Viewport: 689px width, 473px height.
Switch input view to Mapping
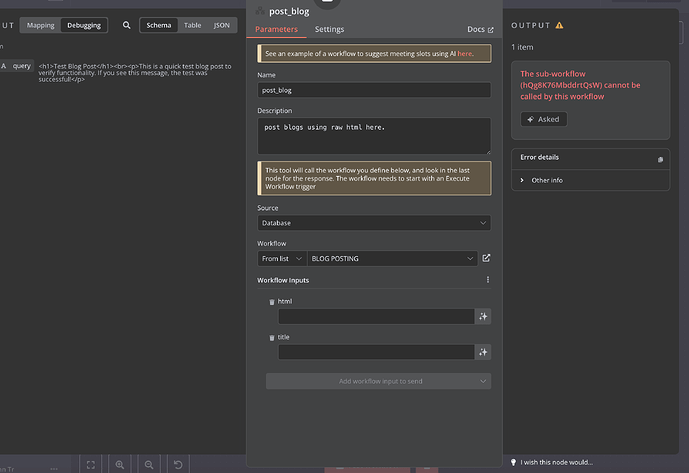coord(40,25)
